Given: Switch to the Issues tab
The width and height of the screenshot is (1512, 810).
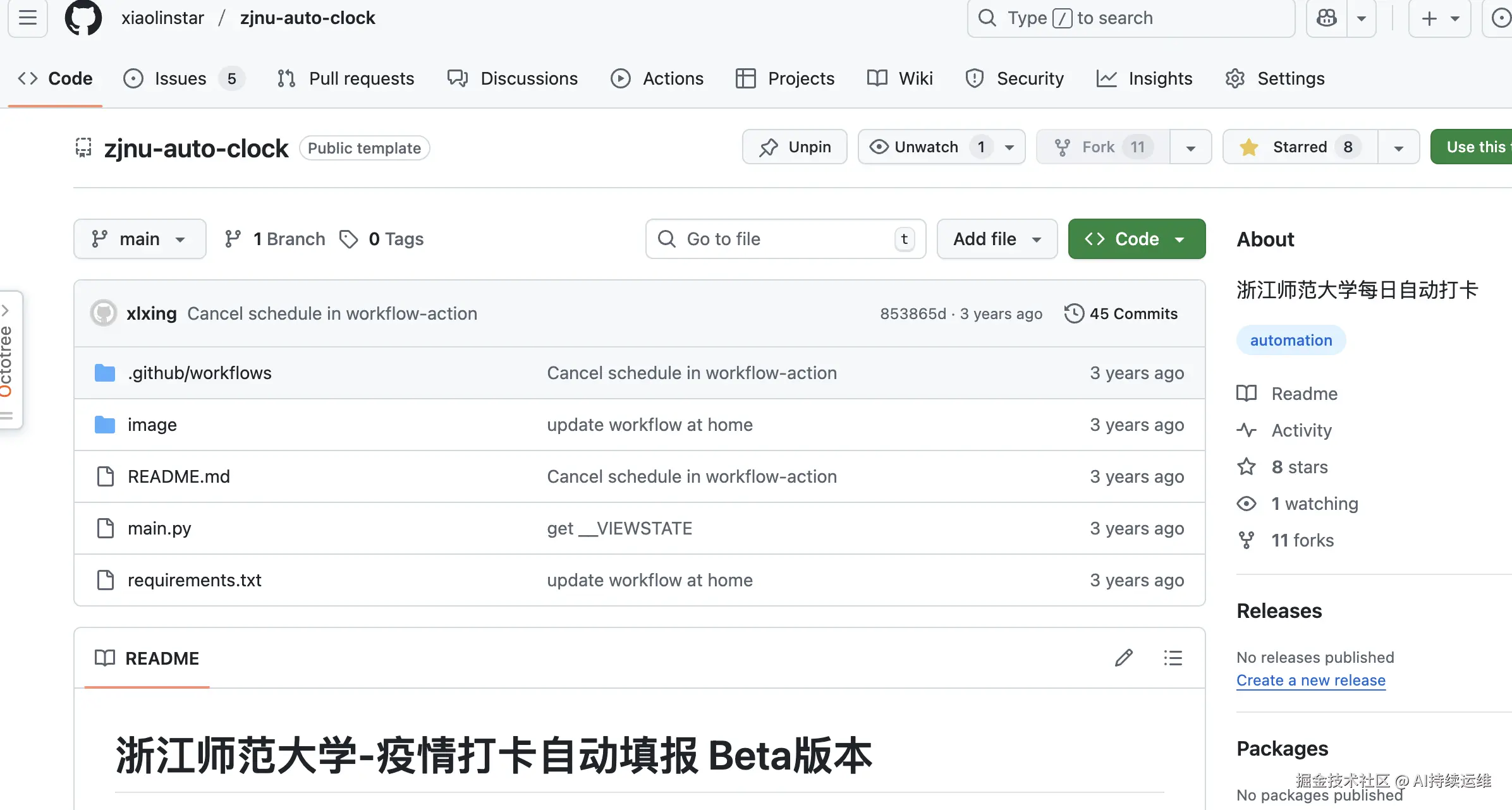Looking at the screenshot, I should (x=183, y=78).
